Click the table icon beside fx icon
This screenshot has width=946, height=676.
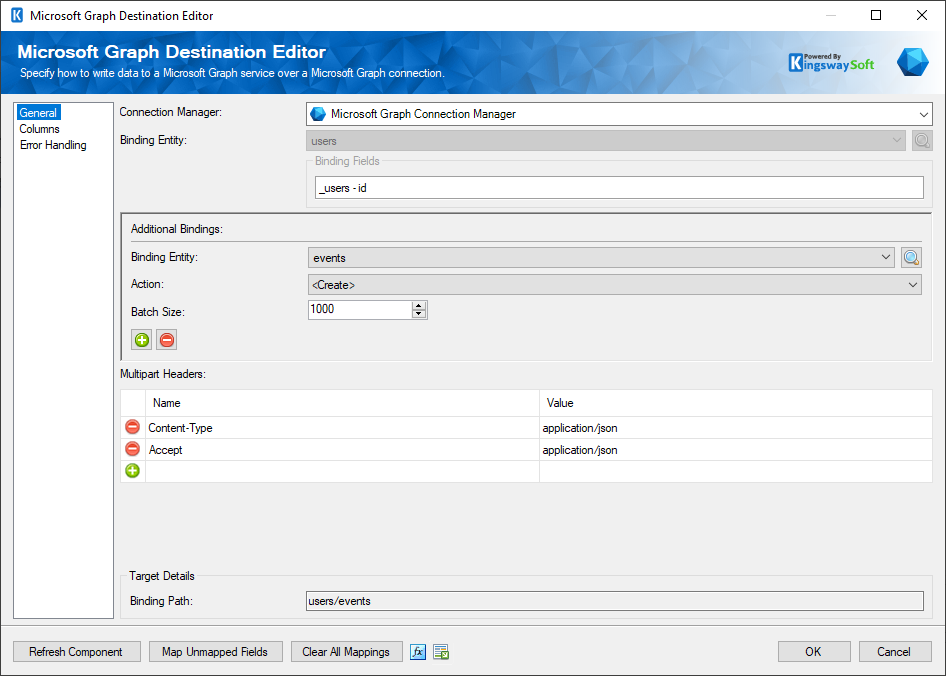[x=441, y=652]
